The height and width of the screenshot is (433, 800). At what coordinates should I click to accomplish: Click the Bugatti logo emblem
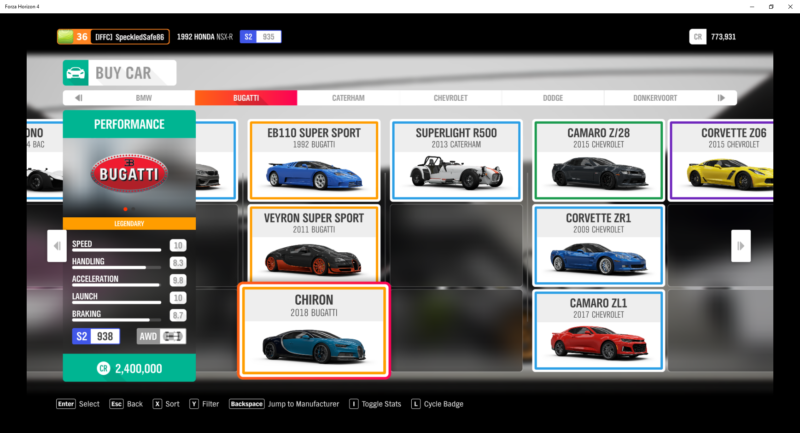[129, 174]
